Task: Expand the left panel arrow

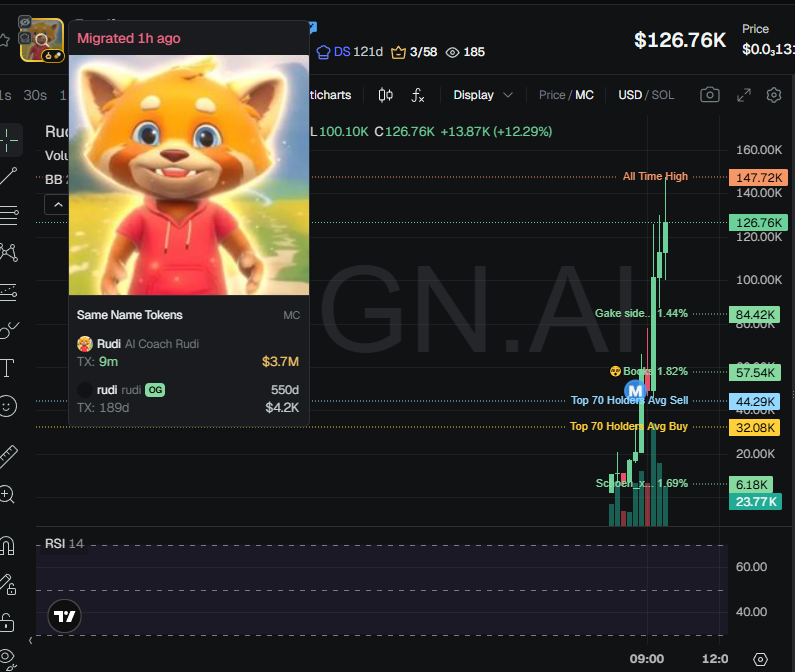Action: [30, 641]
